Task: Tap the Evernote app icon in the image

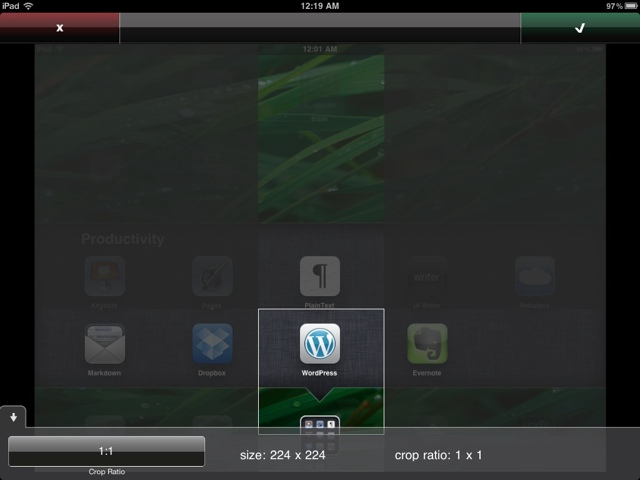Action: click(x=427, y=344)
